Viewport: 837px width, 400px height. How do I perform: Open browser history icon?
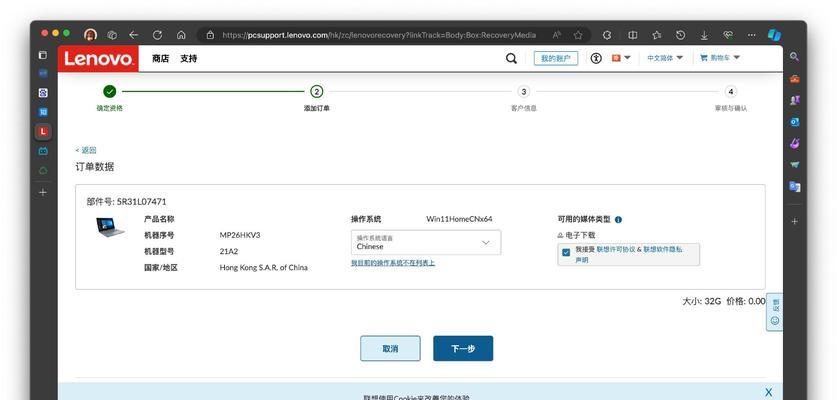tap(680, 35)
